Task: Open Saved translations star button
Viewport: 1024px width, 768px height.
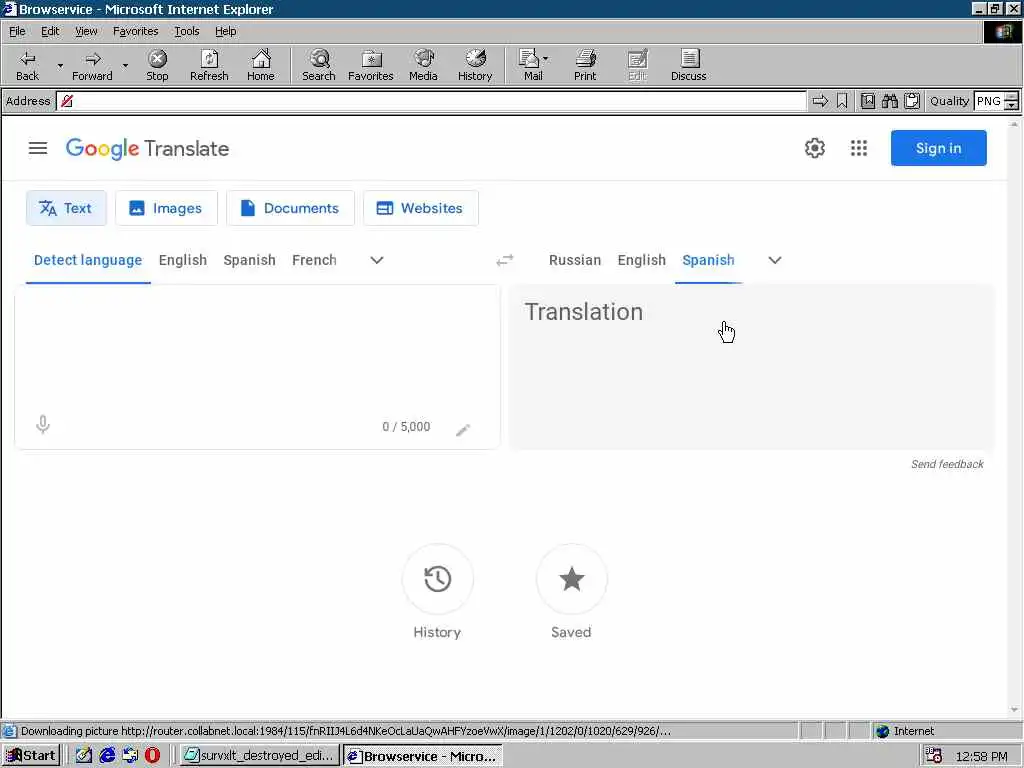Action: (571, 579)
